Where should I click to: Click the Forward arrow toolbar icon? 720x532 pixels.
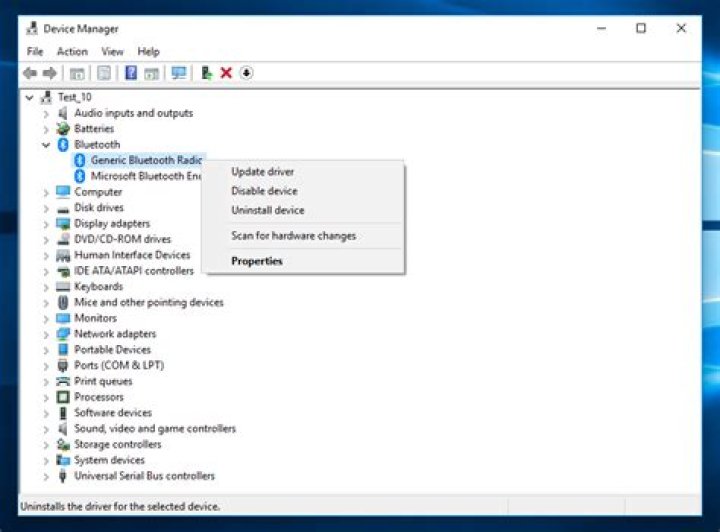(50, 73)
